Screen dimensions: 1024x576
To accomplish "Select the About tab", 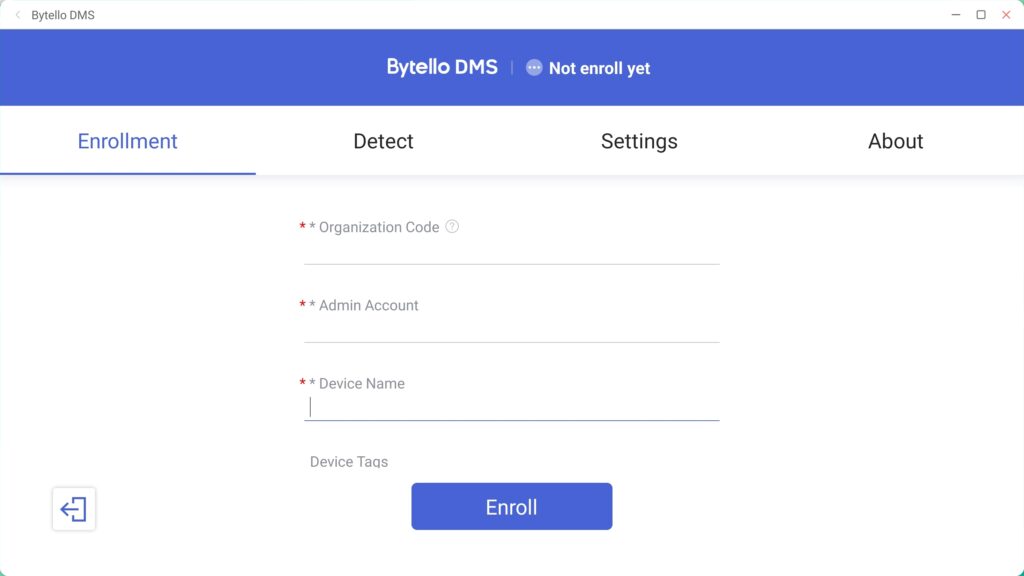I will [x=895, y=141].
